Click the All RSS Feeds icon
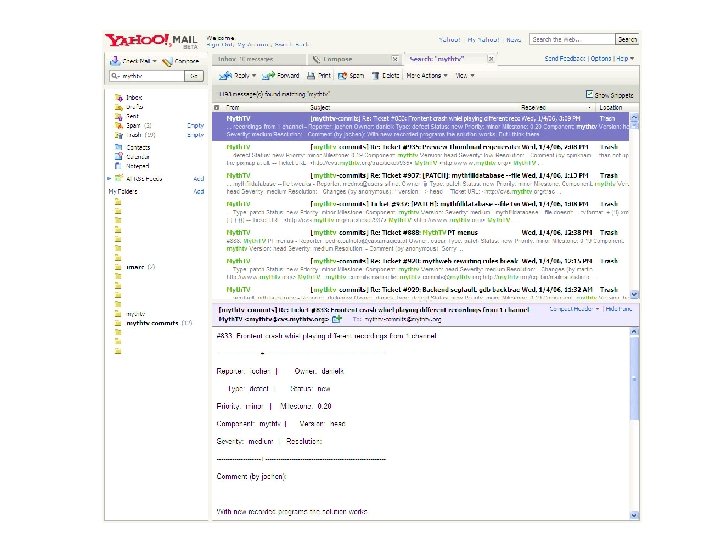720x540 pixels. coord(119,178)
